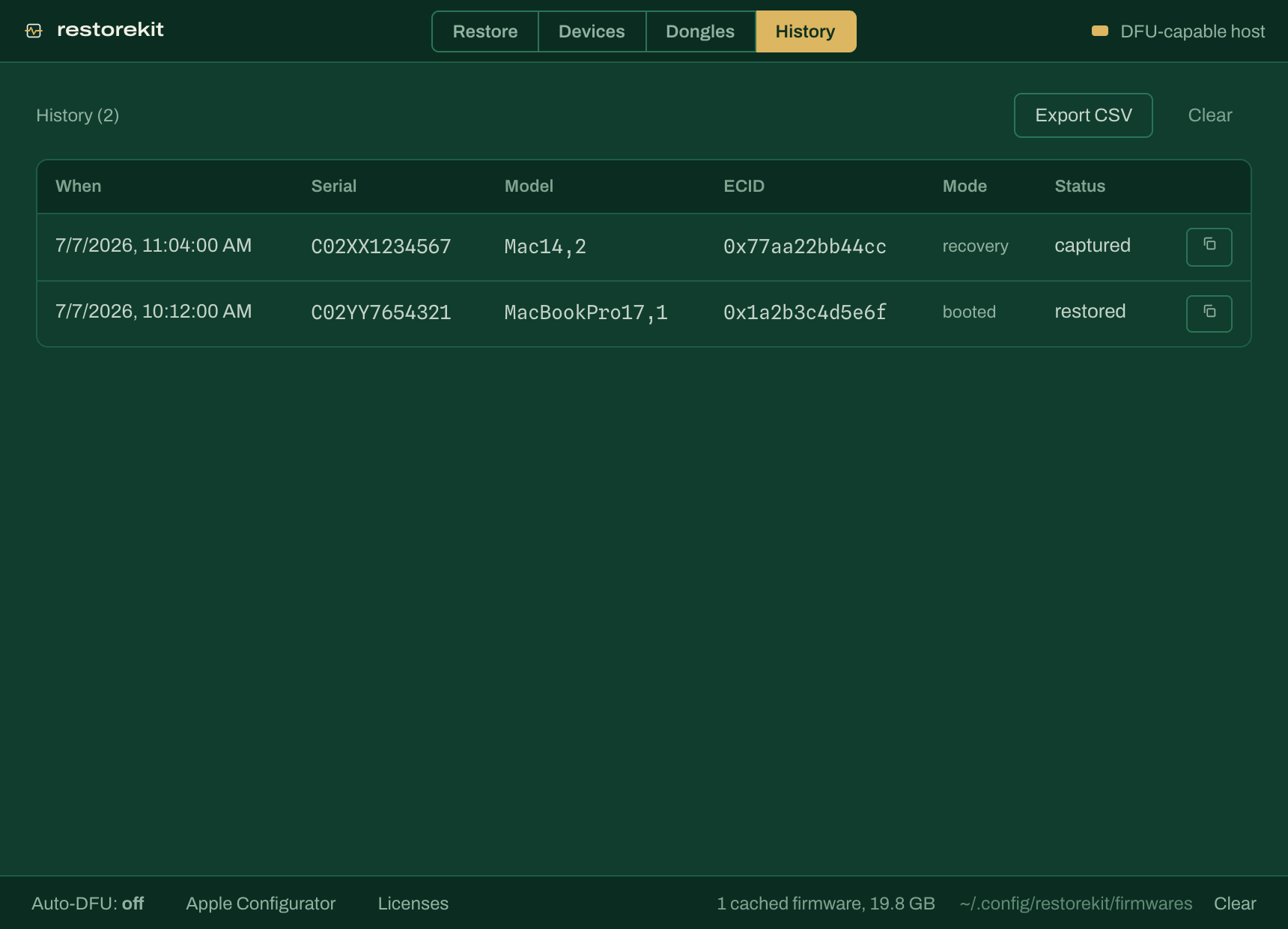
Task: Click the ECID 0x77aa22bb44cc
Action: (x=805, y=247)
